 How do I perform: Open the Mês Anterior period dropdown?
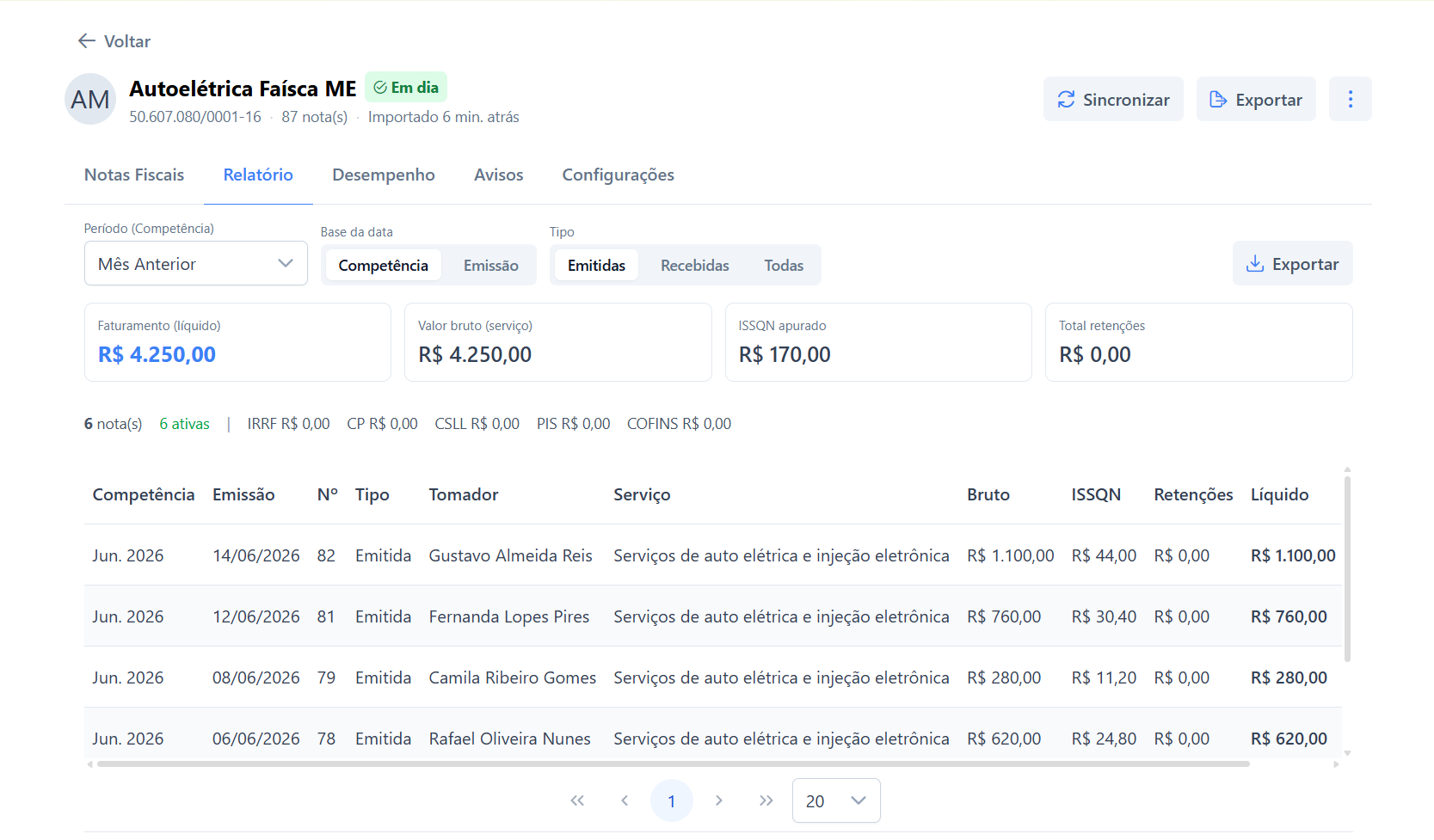pos(195,263)
